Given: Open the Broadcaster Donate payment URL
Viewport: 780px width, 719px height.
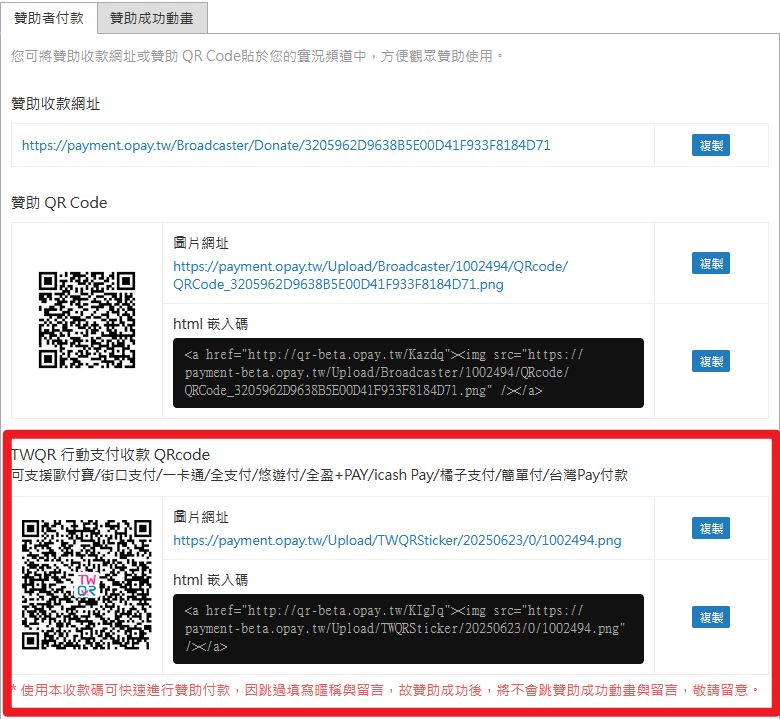Looking at the screenshot, I should [286, 145].
